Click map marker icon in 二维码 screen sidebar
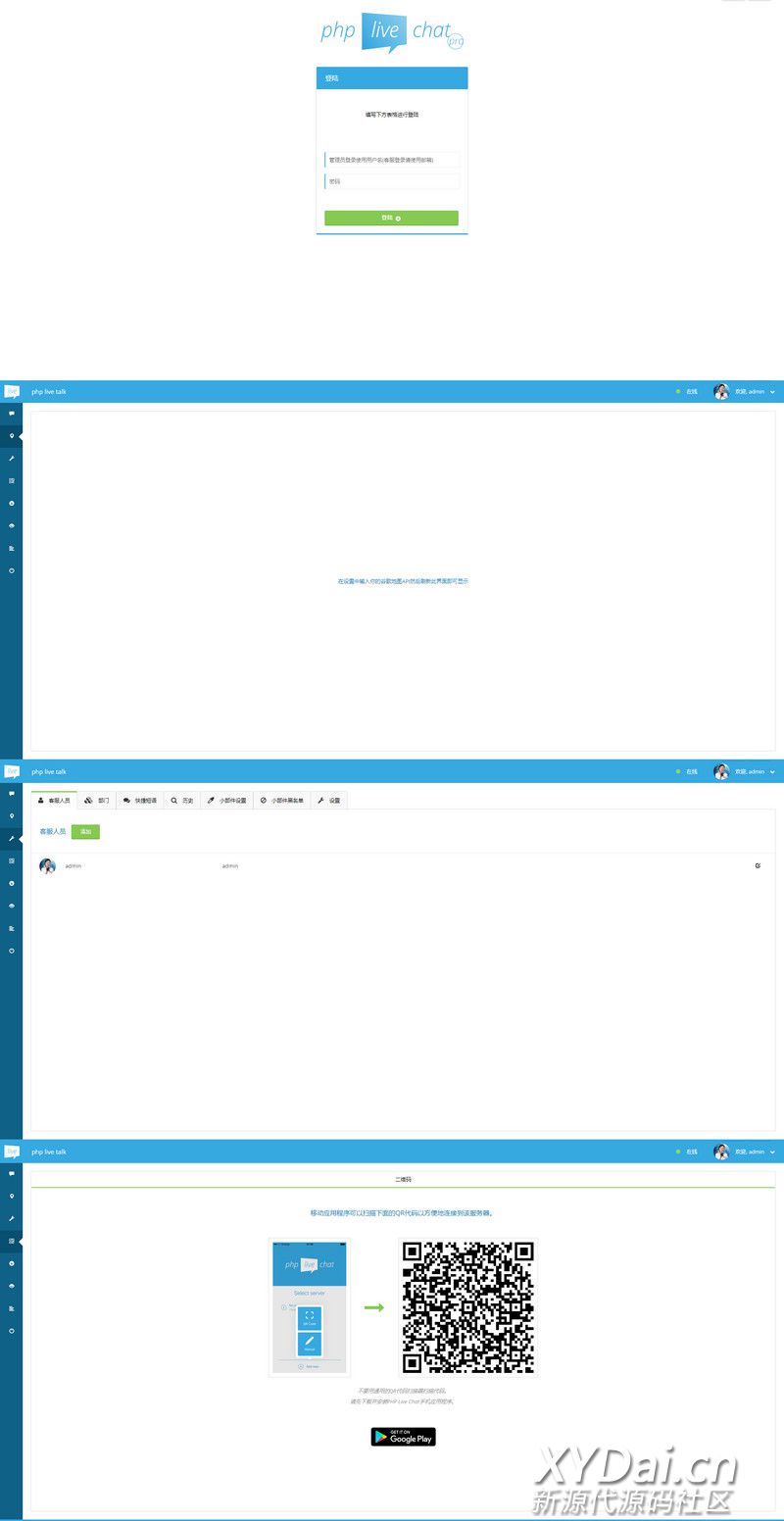Viewport: 784px width, 1521px height. (12, 1197)
